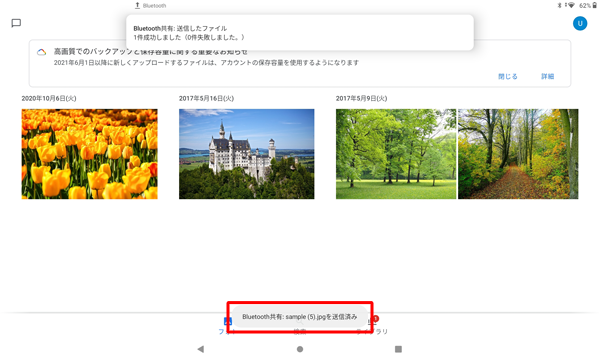The height and width of the screenshot is (360, 600).
Task: Open the yellow tulips photo
Action: [90, 154]
